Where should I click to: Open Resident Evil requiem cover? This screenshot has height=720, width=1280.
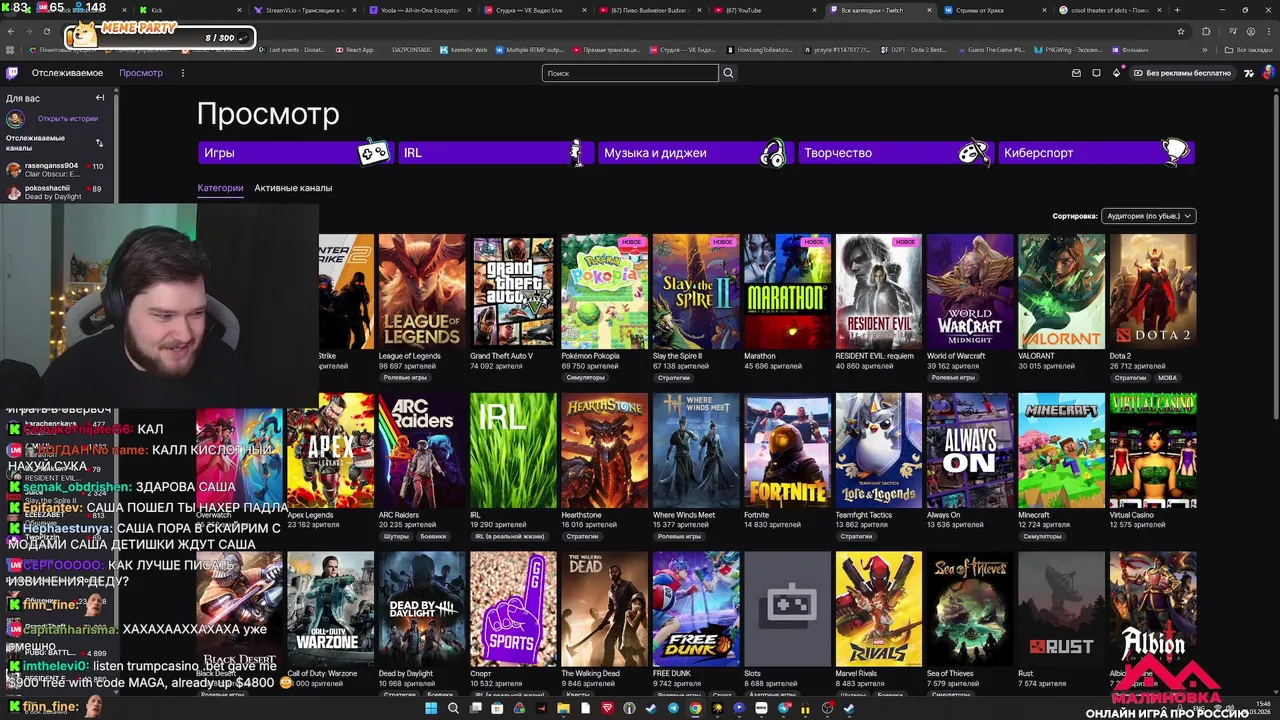pyautogui.click(x=878, y=292)
